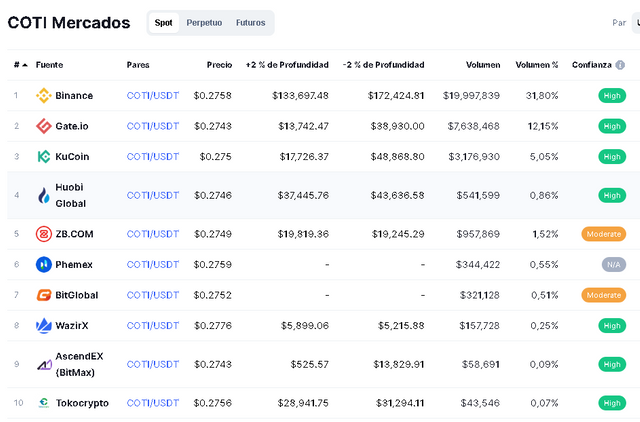This screenshot has height=422, width=640.
Task: Click the BitGlobal exchange logo
Action: 44,295
